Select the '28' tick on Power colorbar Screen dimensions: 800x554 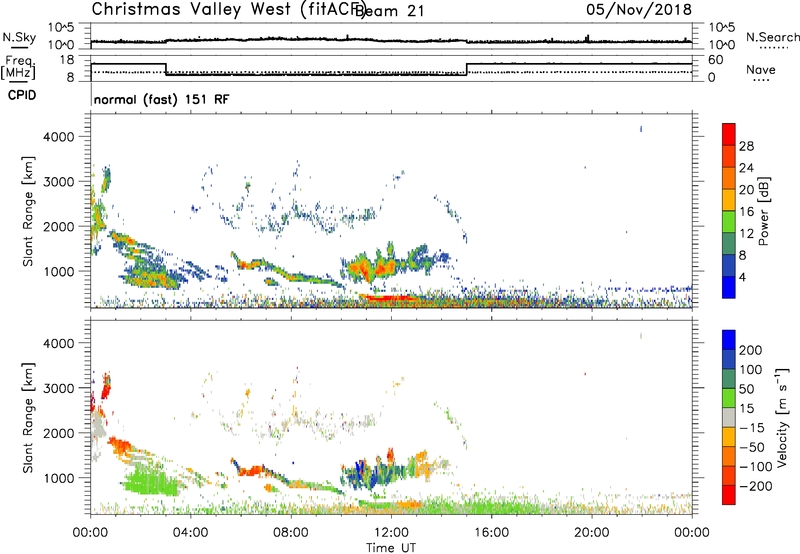[x=746, y=146]
